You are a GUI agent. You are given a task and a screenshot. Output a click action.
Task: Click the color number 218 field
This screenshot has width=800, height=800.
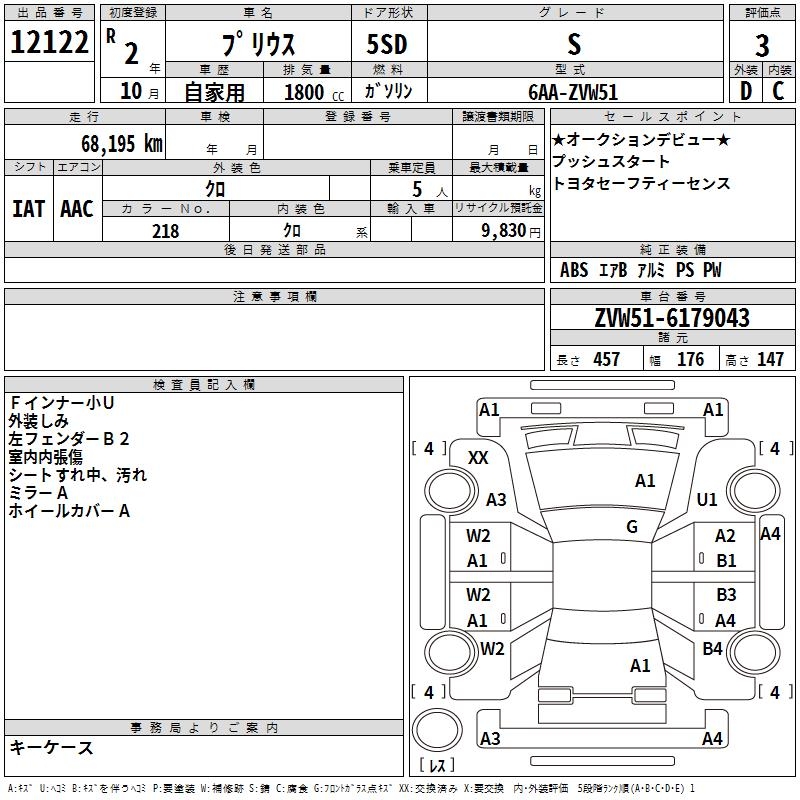tap(166, 231)
